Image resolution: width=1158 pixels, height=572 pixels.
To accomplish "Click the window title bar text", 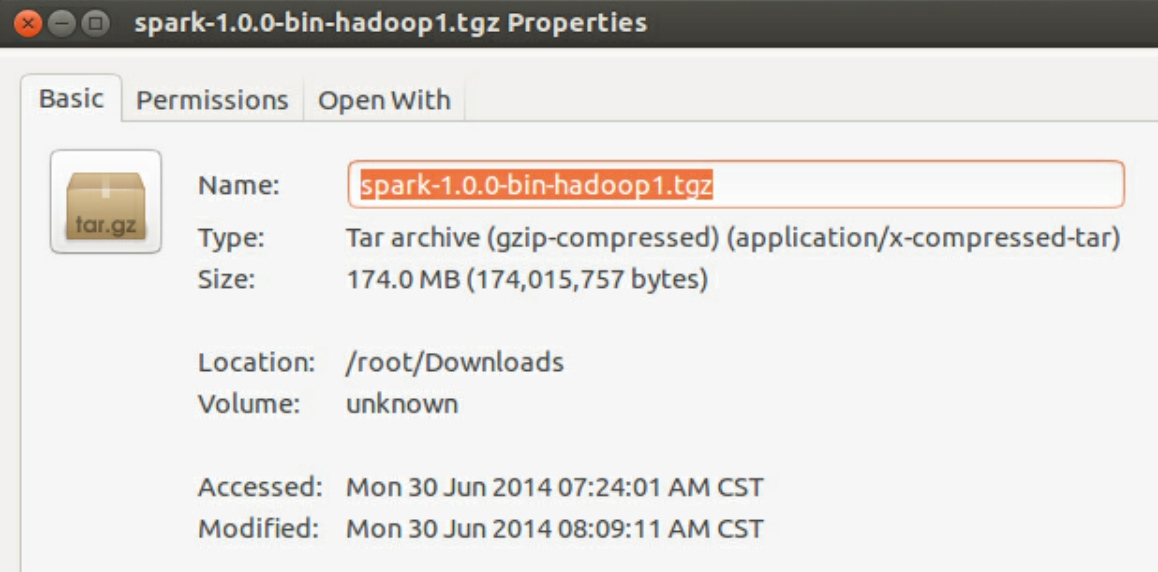I will coord(390,22).
